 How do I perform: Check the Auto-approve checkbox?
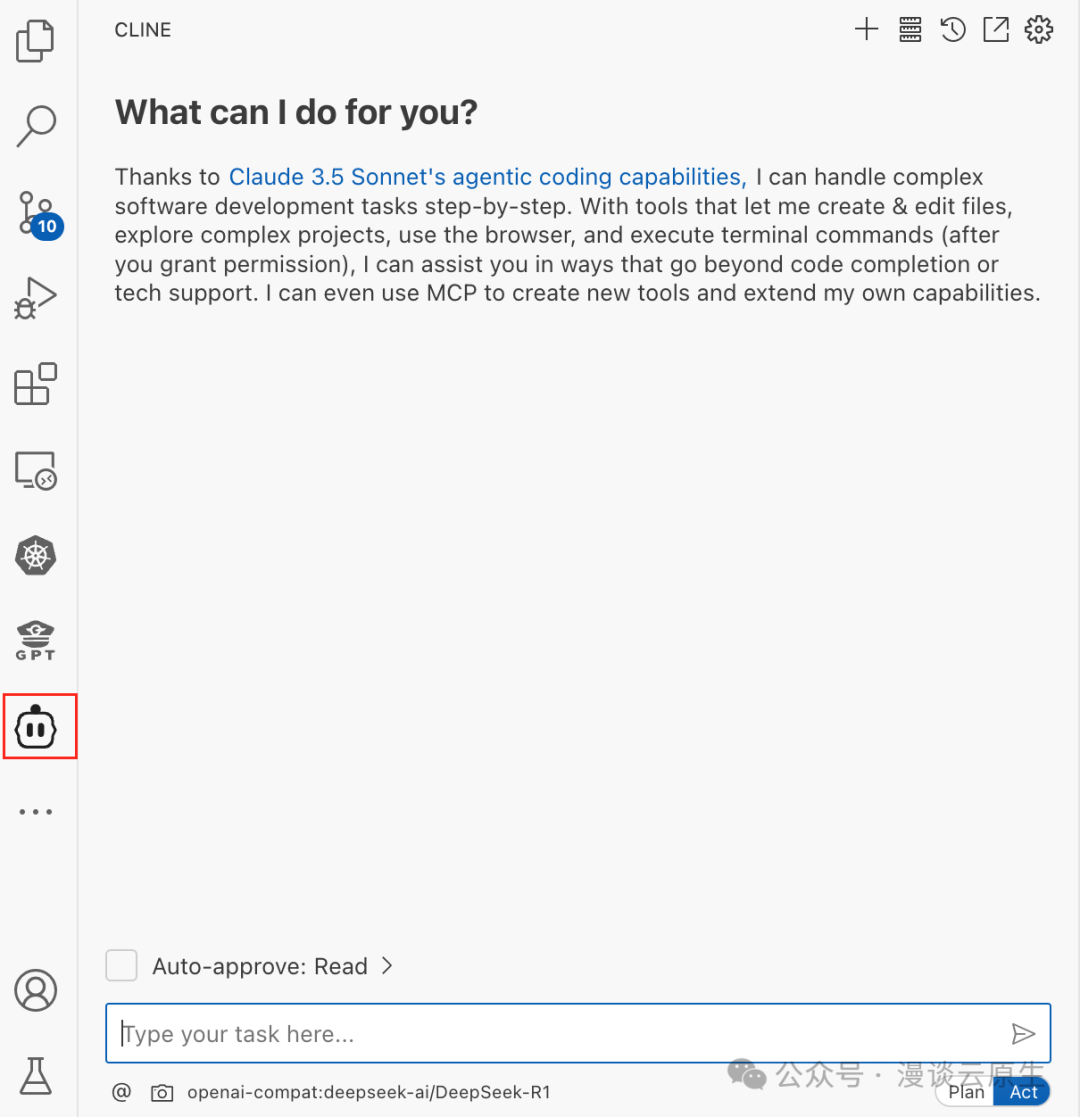tap(121, 965)
